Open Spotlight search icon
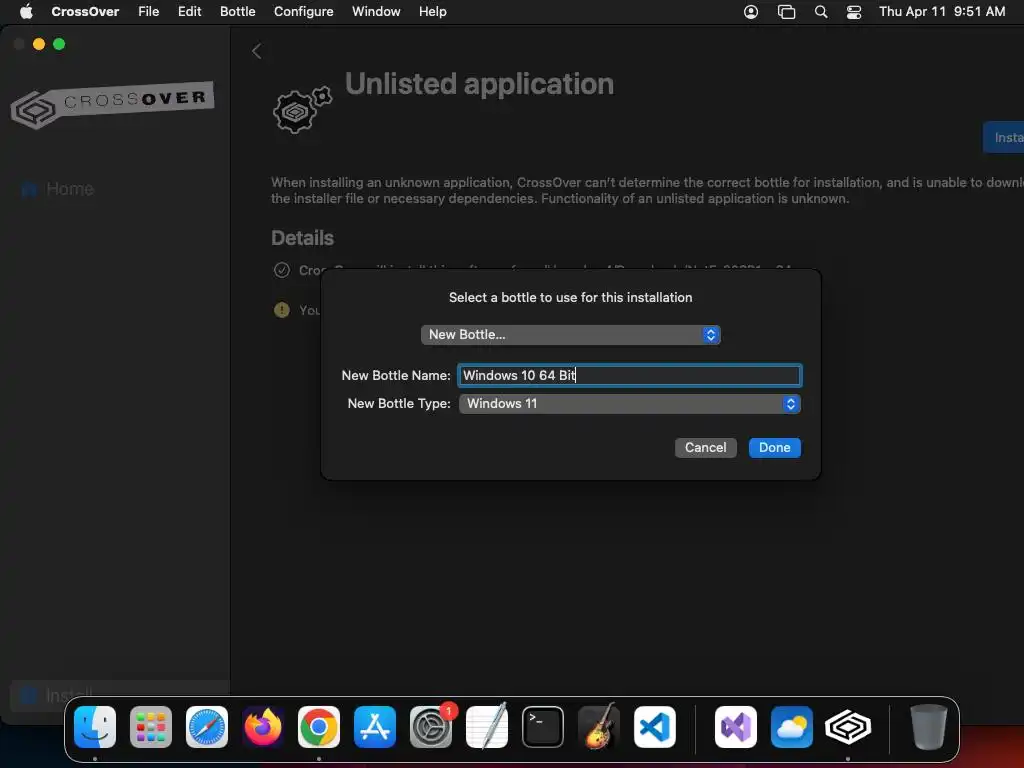The image size is (1024, 768). pyautogui.click(x=821, y=12)
